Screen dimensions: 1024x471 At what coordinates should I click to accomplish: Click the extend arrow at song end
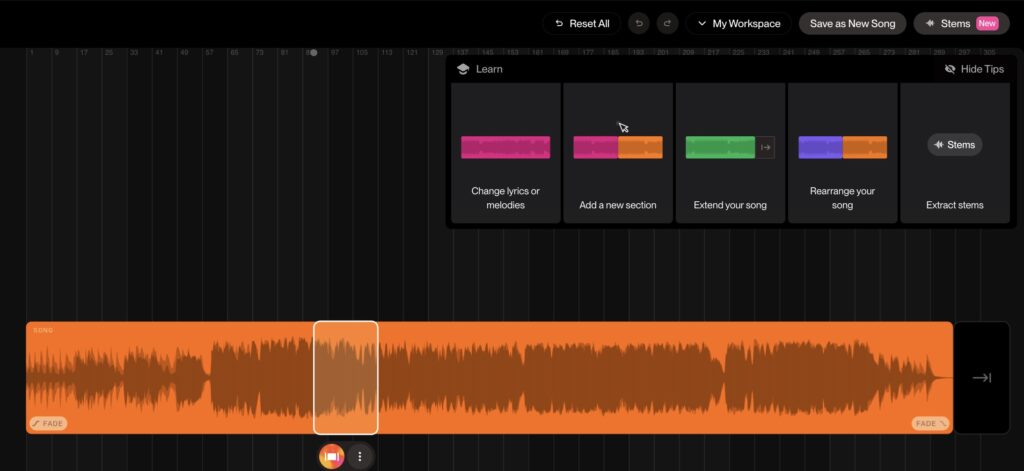tap(981, 378)
